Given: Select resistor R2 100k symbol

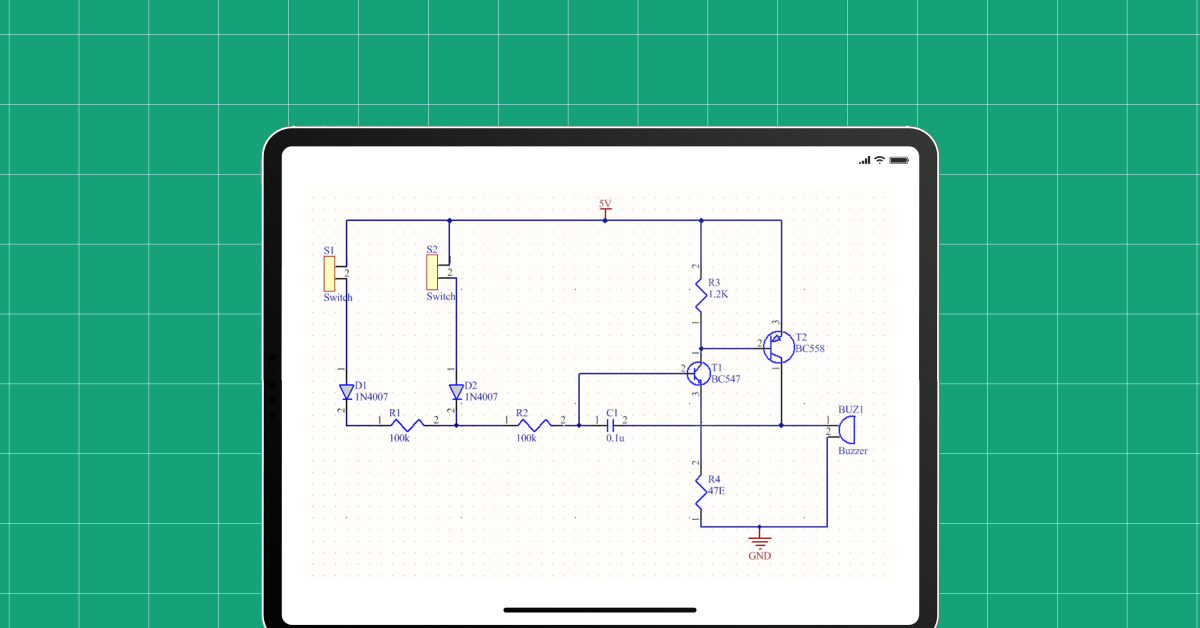Looking at the screenshot, I should pyautogui.click(x=534, y=424).
